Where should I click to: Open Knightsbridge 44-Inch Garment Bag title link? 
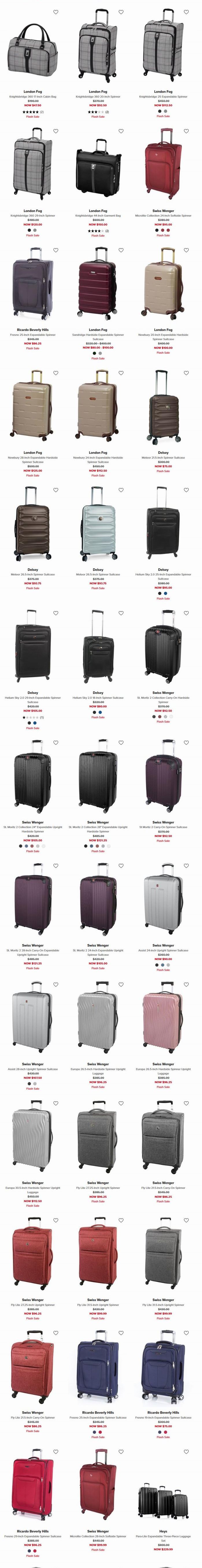tap(98, 215)
